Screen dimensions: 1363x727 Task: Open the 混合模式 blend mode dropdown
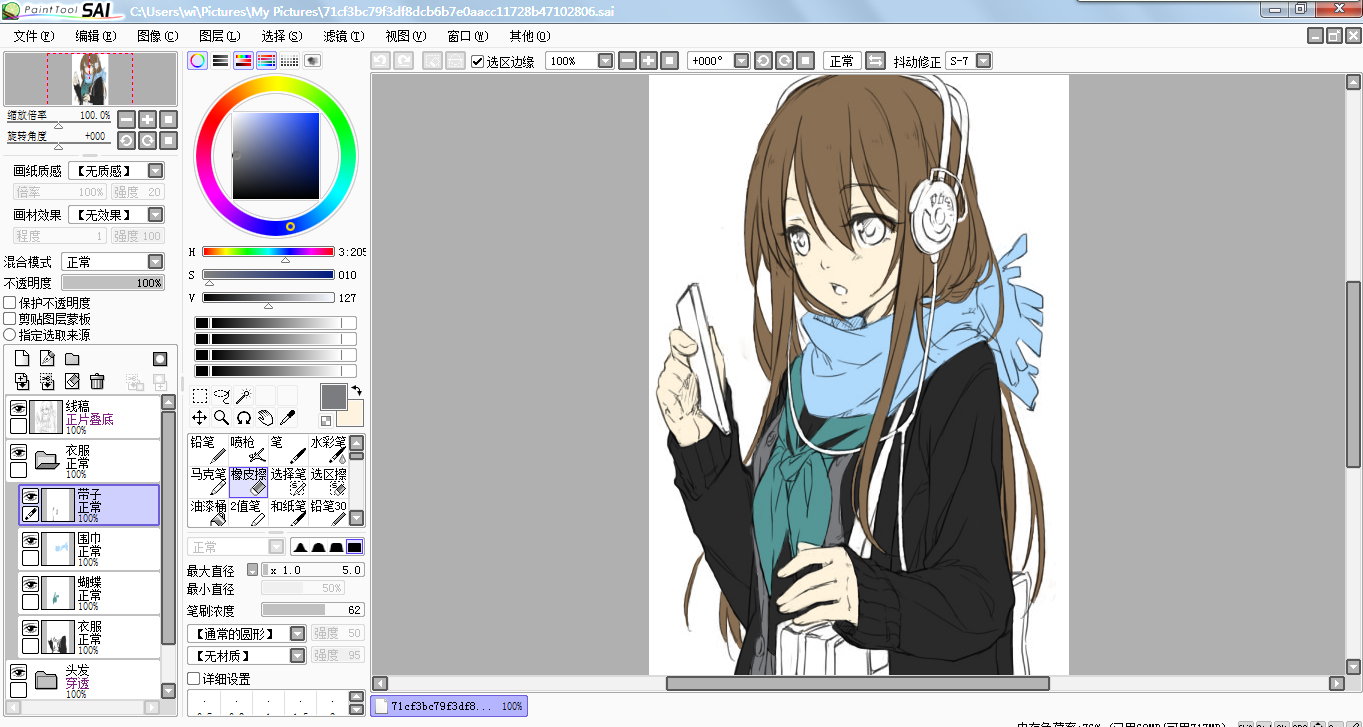112,262
